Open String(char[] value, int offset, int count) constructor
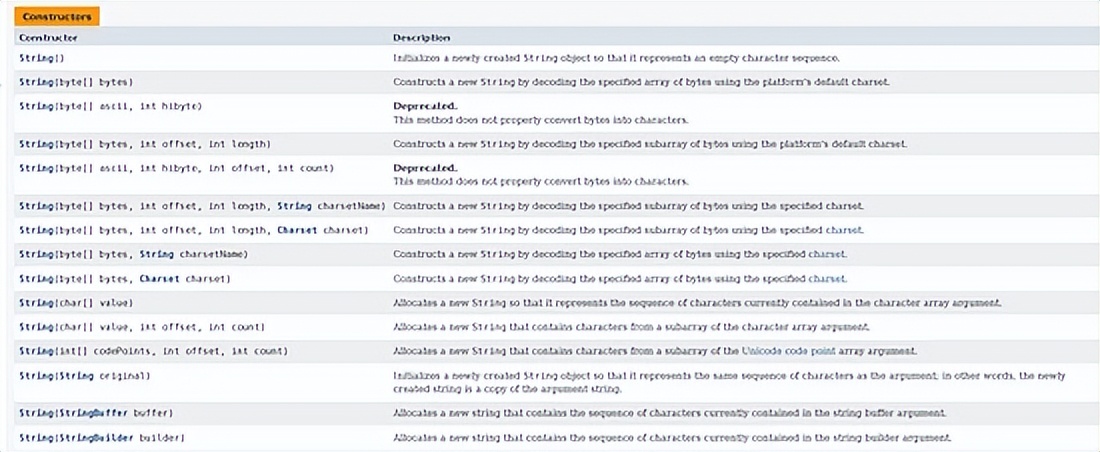The image size is (1100, 452). click(35, 327)
